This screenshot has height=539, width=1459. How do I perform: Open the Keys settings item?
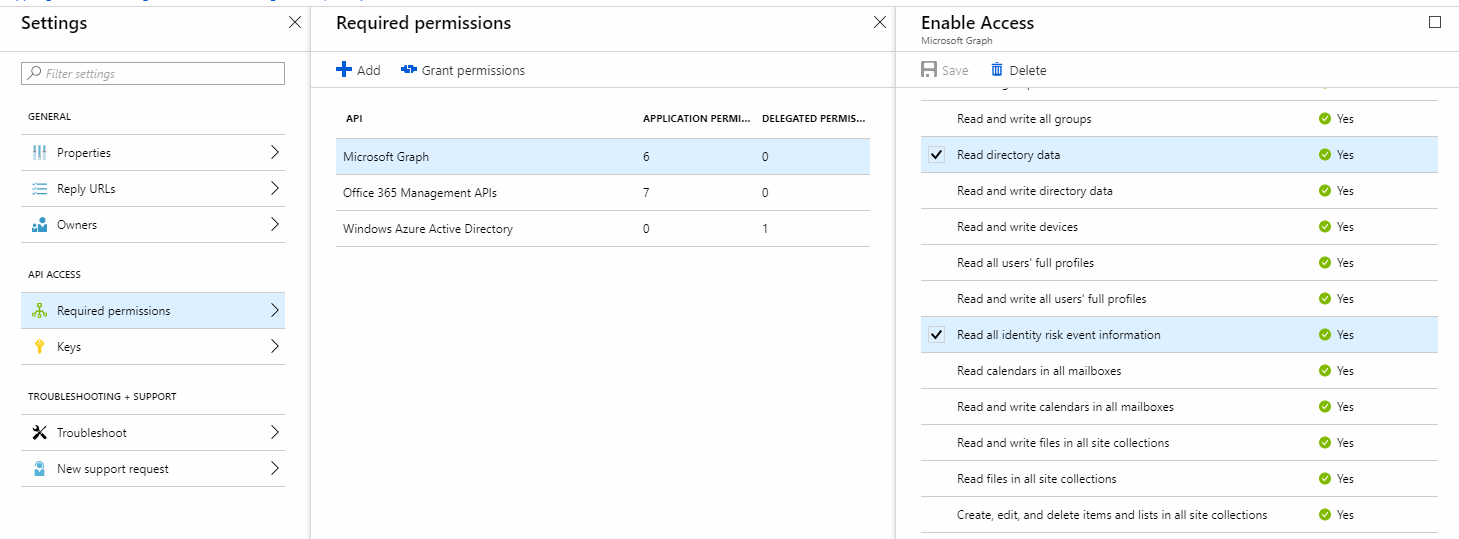click(x=153, y=347)
